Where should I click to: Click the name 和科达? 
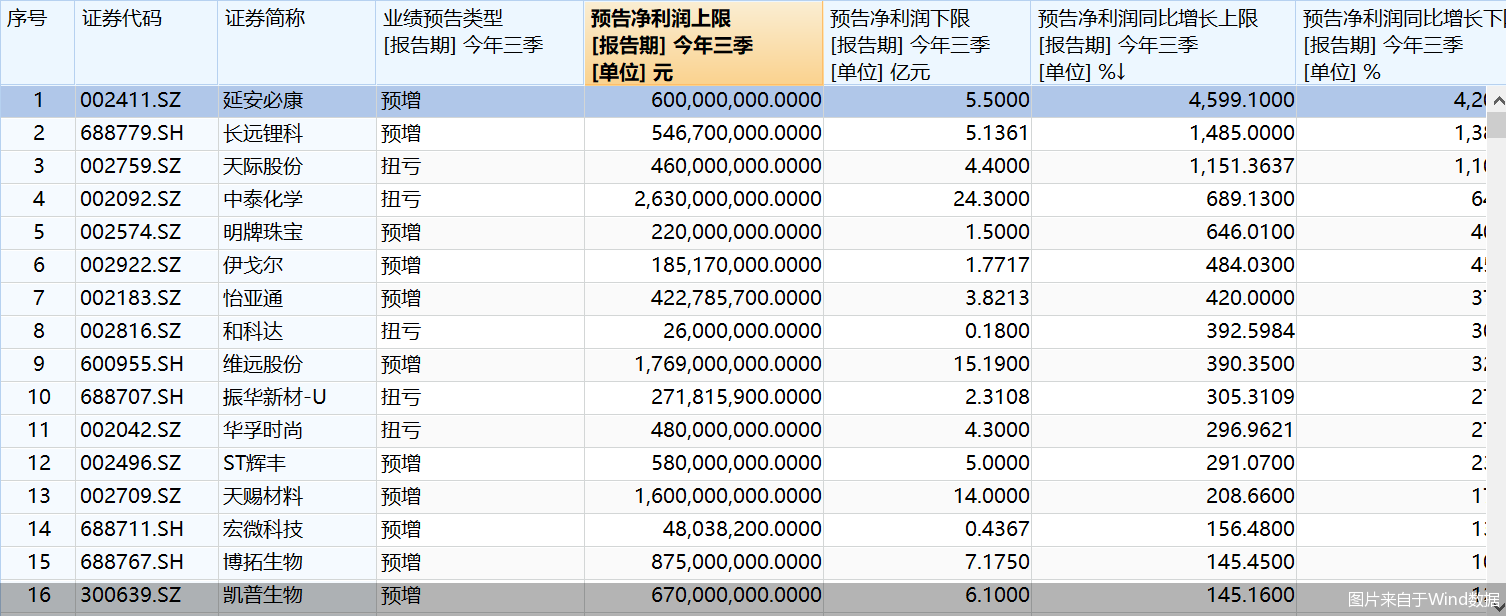point(252,331)
